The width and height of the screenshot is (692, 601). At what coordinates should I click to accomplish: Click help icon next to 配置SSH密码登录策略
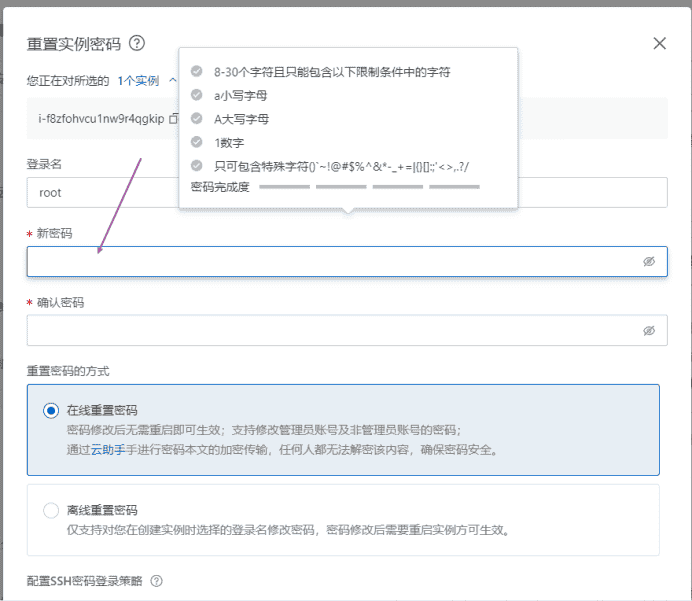(156, 581)
